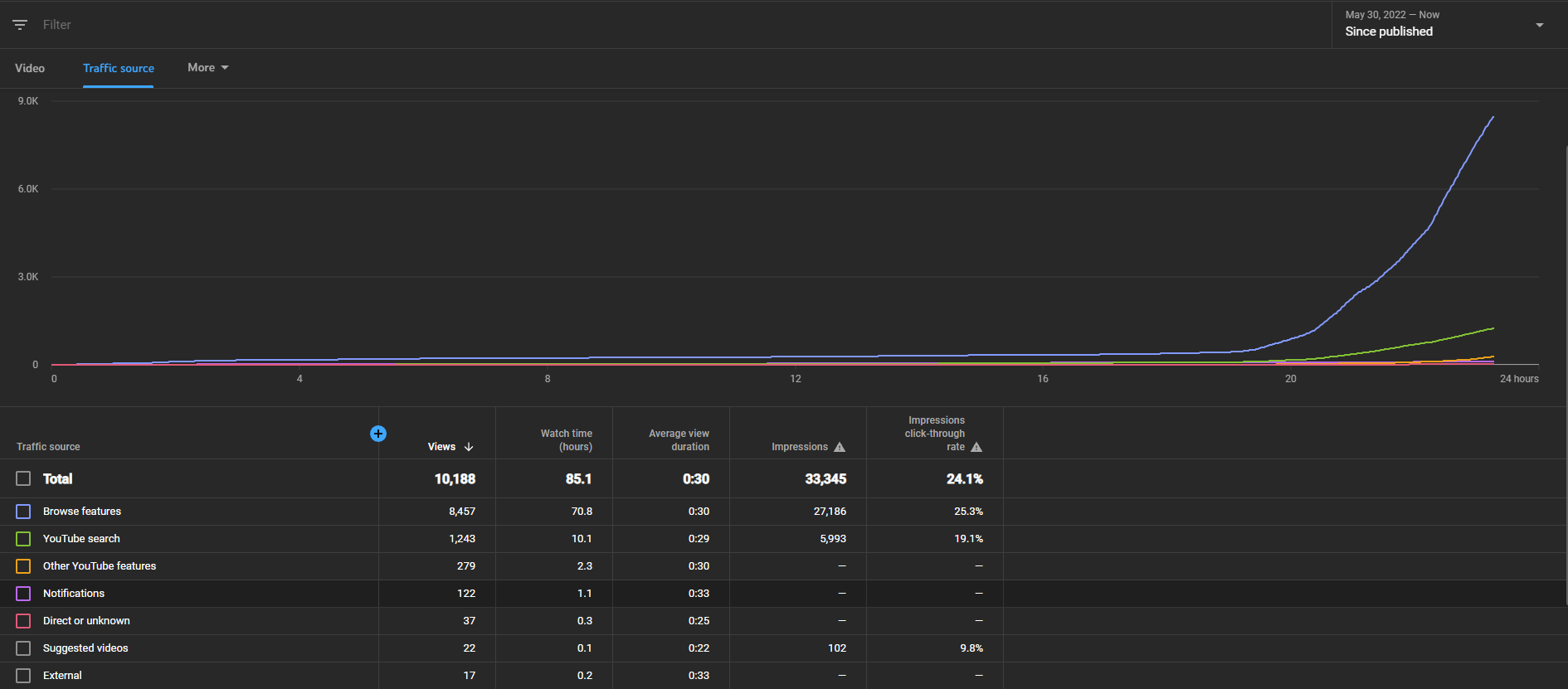Click the filter lines icon

click(20, 25)
